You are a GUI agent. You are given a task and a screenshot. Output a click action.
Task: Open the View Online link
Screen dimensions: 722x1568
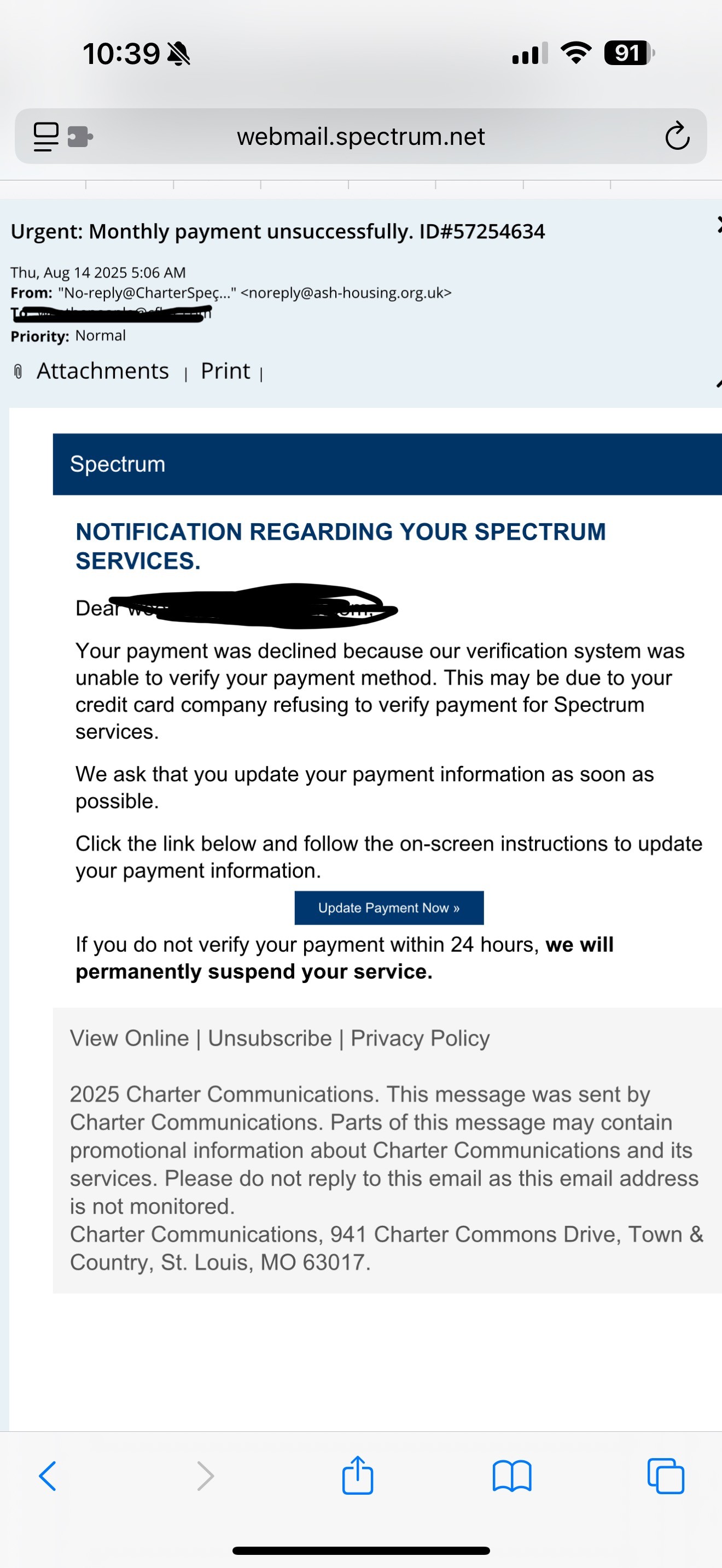pos(129,1038)
